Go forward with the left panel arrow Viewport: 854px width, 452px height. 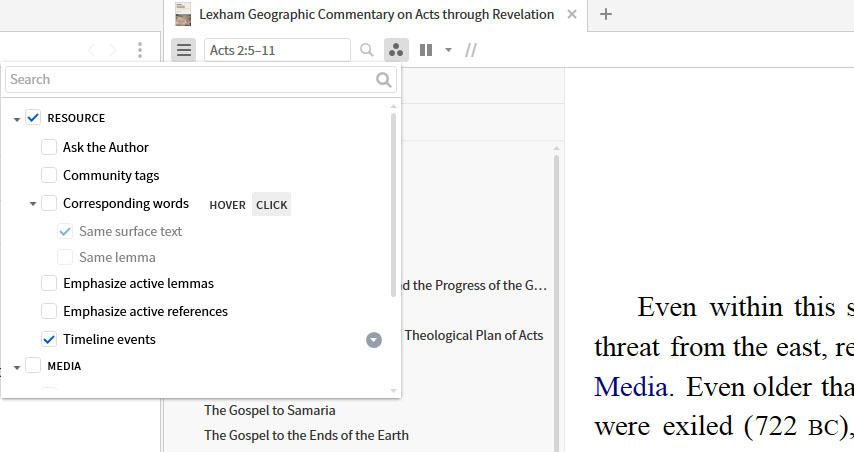click(113, 50)
